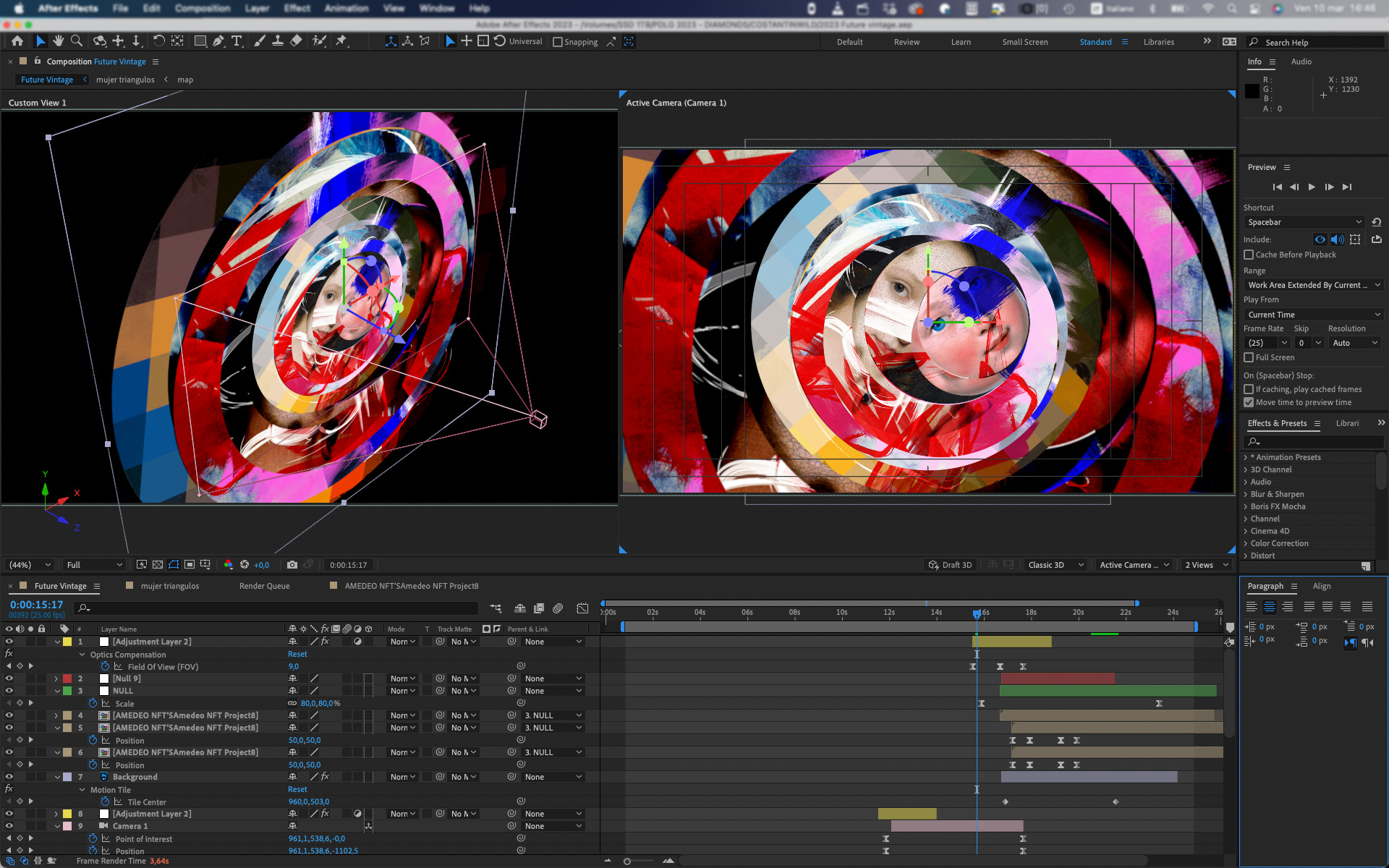The width and height of the screenshot is (1389, 868).
Task: Toggle Draft 3D mode
Action: [951, 565]
